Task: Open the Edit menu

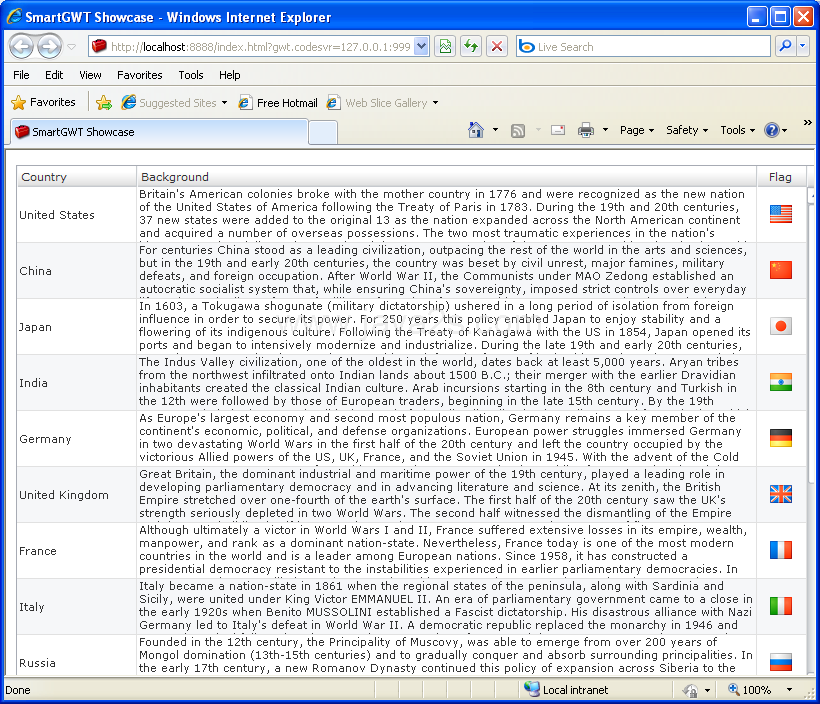Action: [x=54, y=75]
